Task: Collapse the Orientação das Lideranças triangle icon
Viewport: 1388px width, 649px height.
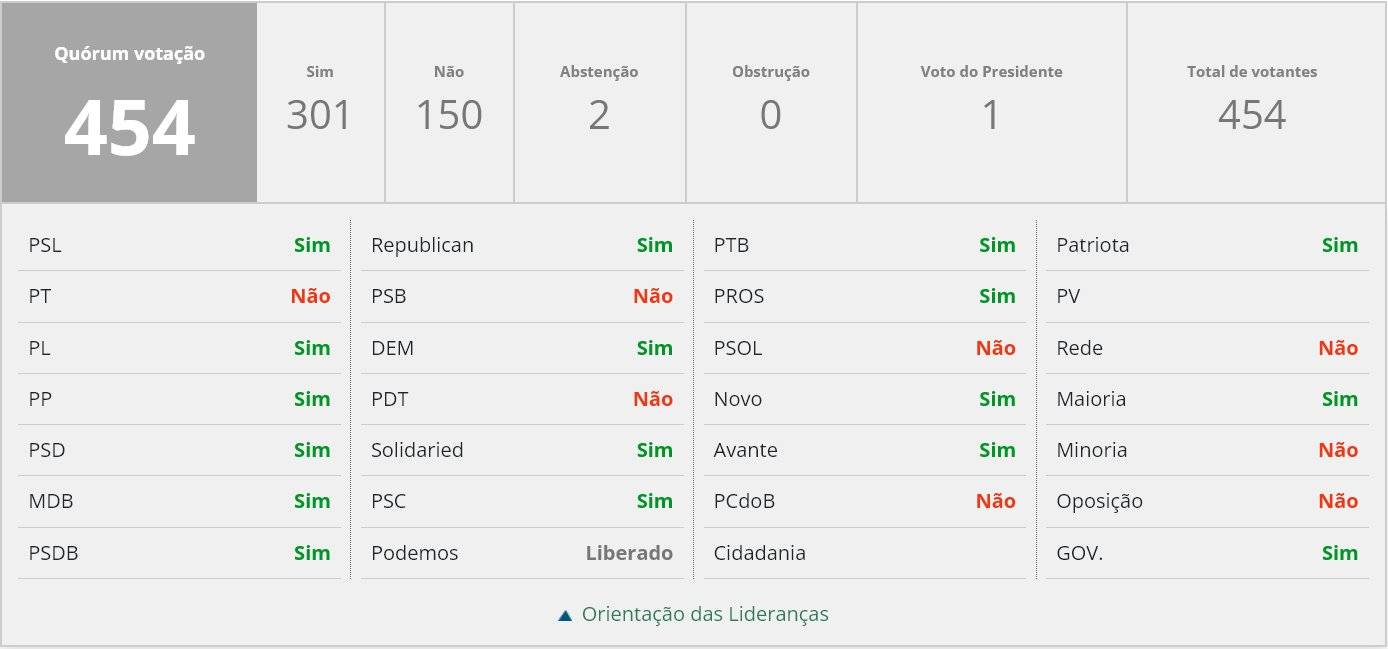Action: click(x=565, y=616)
